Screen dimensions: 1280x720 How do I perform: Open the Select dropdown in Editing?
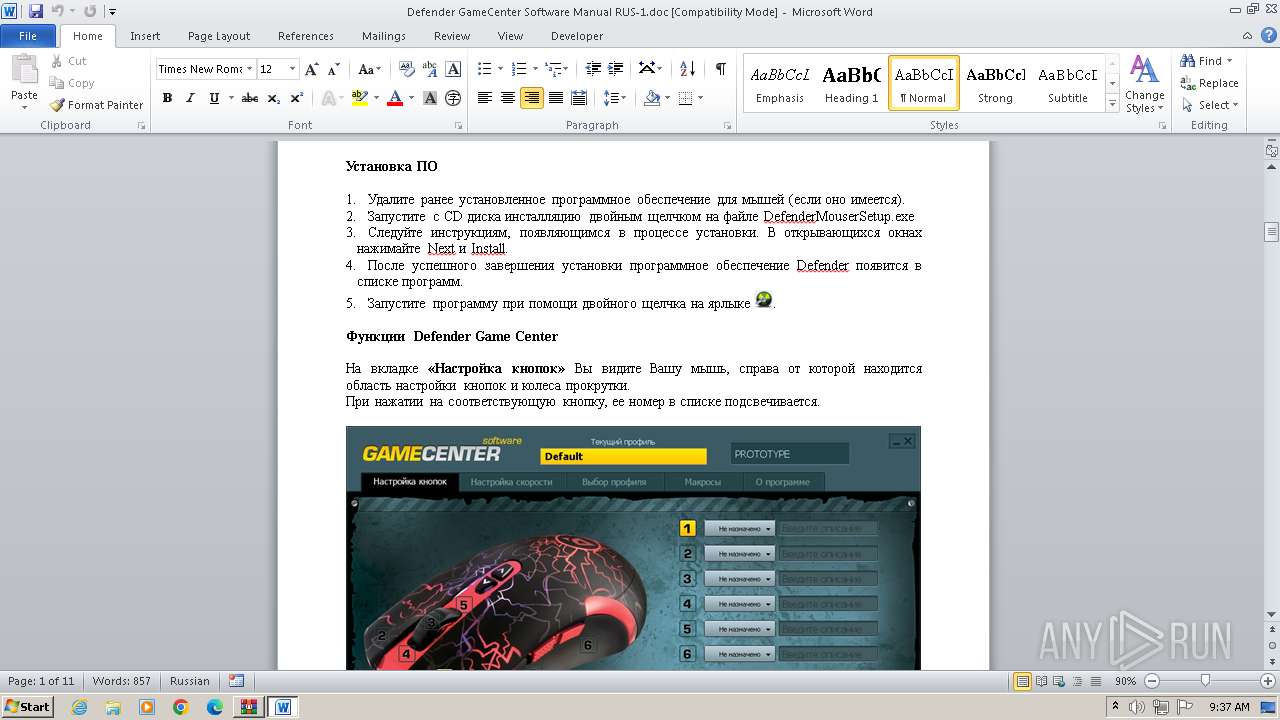(x=1209, y=105)
